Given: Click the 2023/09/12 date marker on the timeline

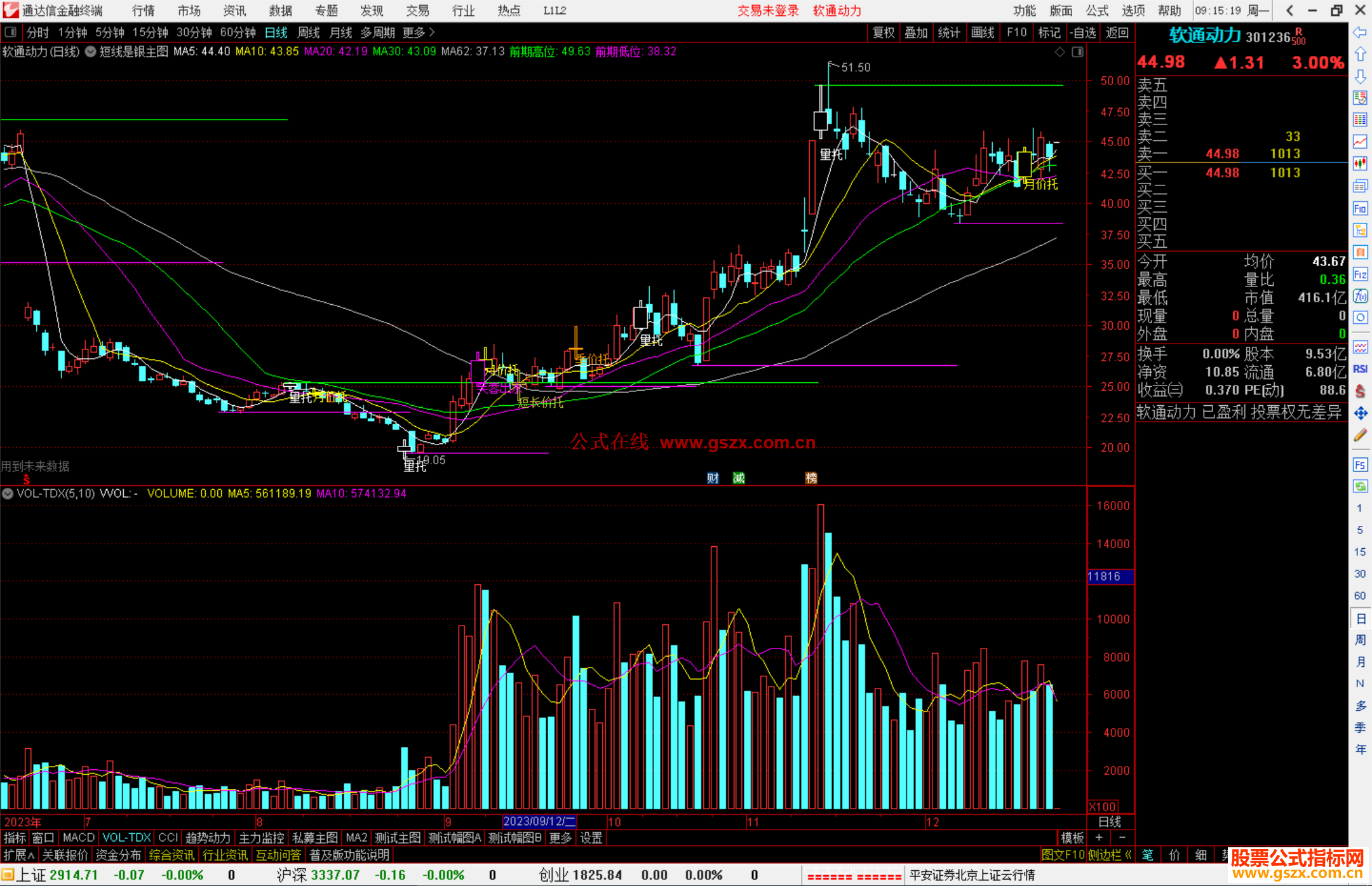Looking at the screenshot, I should [x=539, y=822].
